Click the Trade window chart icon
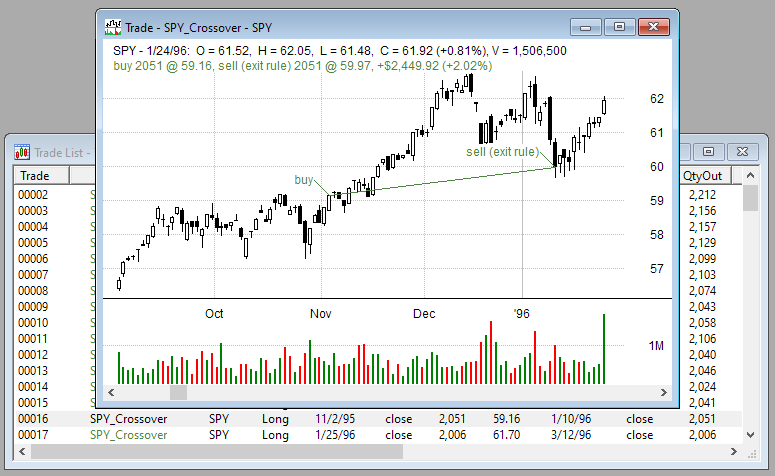 [x=114, y=25]
